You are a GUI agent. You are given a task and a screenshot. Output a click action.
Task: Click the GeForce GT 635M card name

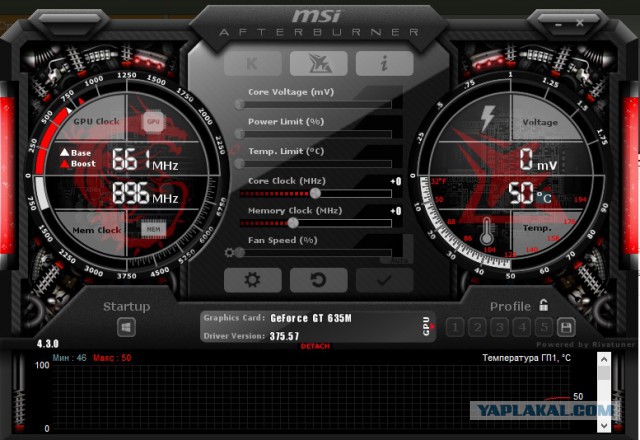[x=311, y=318]
